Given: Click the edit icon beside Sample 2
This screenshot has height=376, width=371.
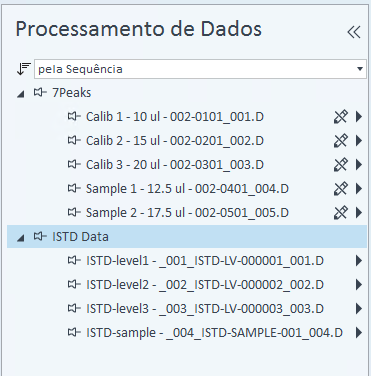Looking at the screenshot, I should [x=341, y=213].
